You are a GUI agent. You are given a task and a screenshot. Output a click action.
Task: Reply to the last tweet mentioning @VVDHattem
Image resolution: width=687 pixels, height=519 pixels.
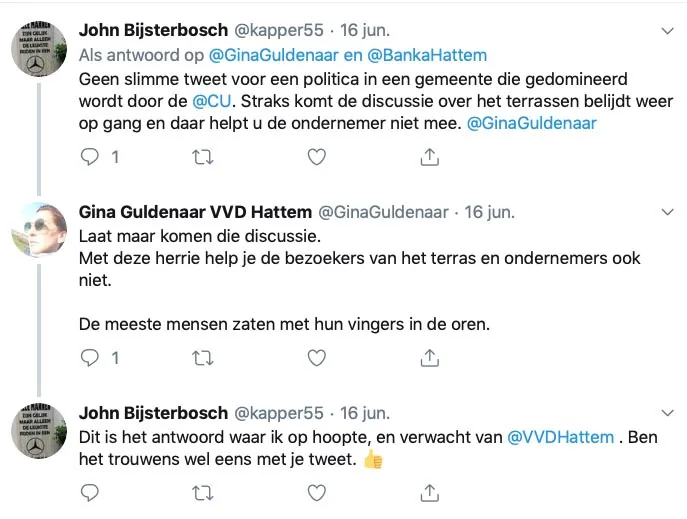(x=90, y=492)
